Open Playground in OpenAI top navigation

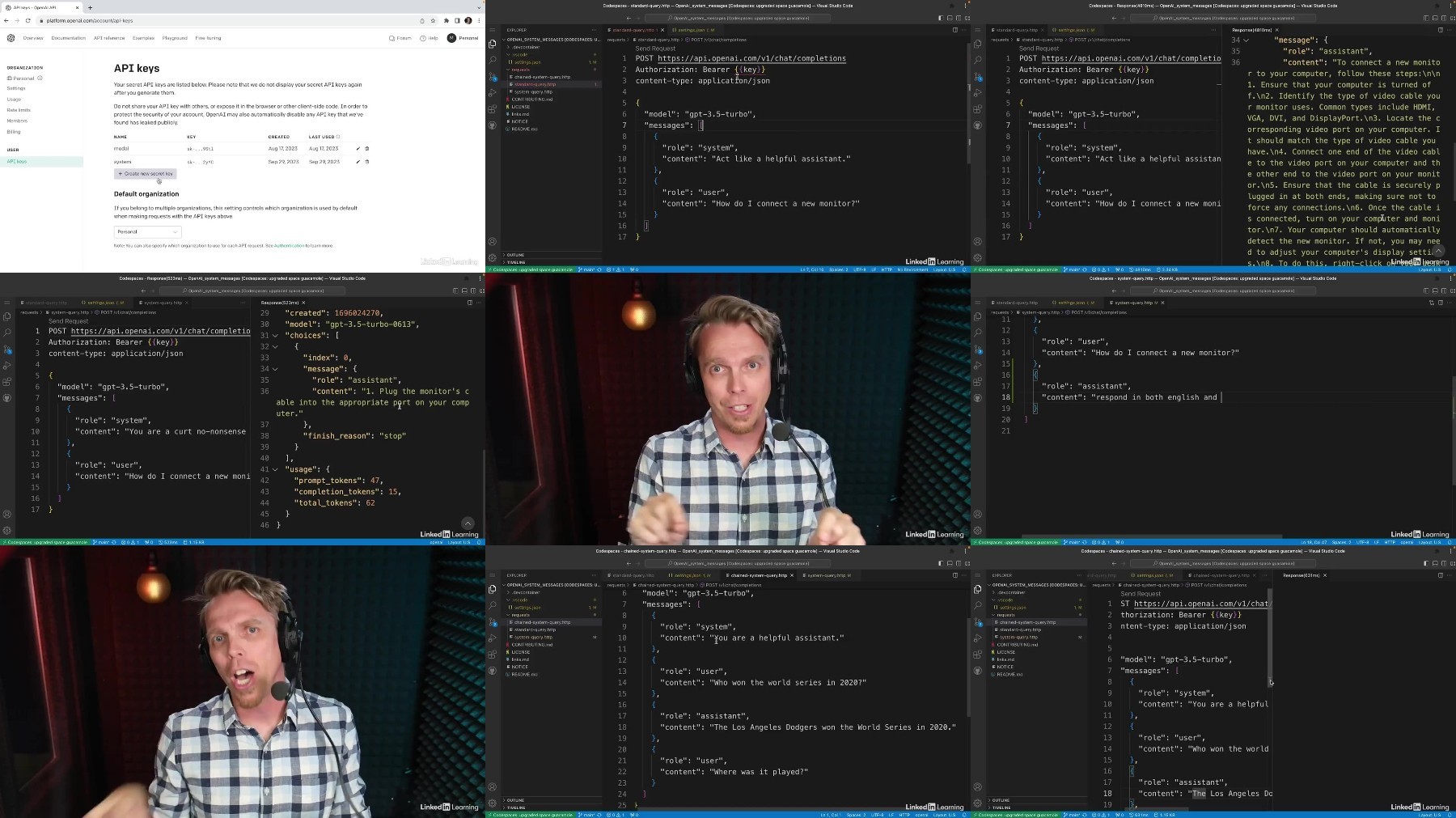pyautogui.click(x=175, y=38)
